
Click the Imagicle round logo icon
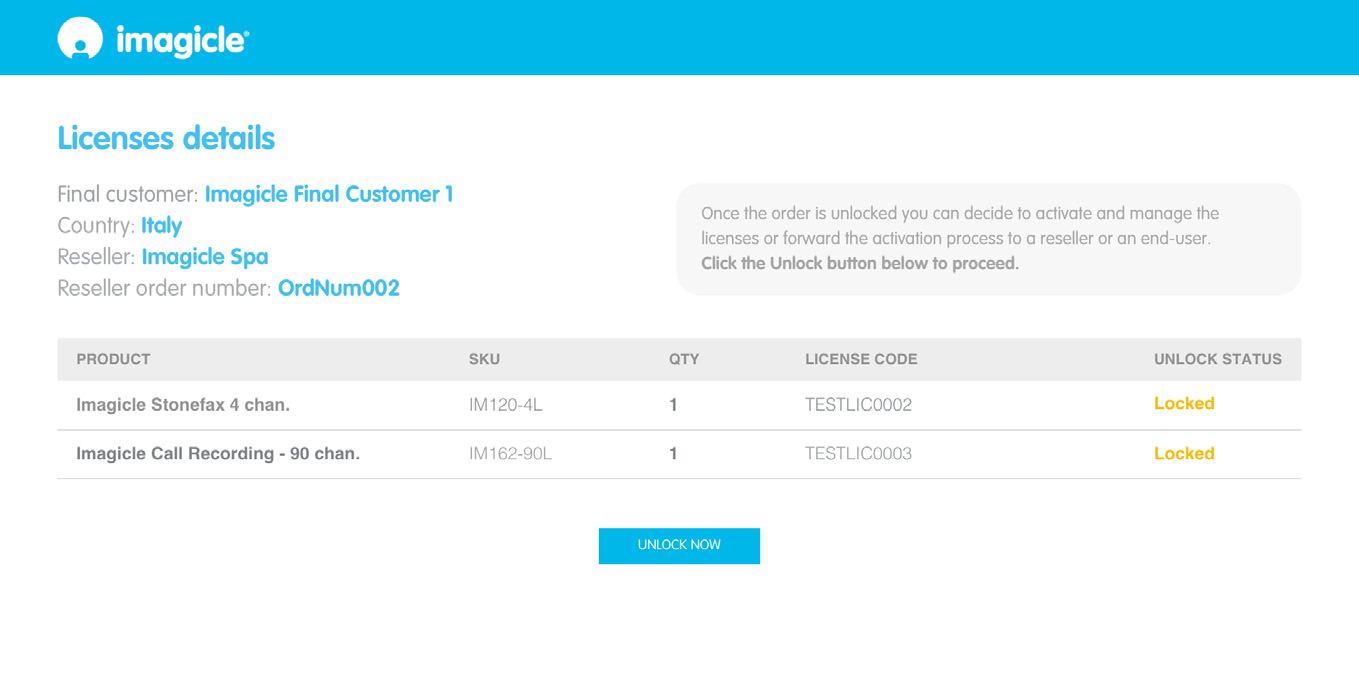(x=80, y=39)
